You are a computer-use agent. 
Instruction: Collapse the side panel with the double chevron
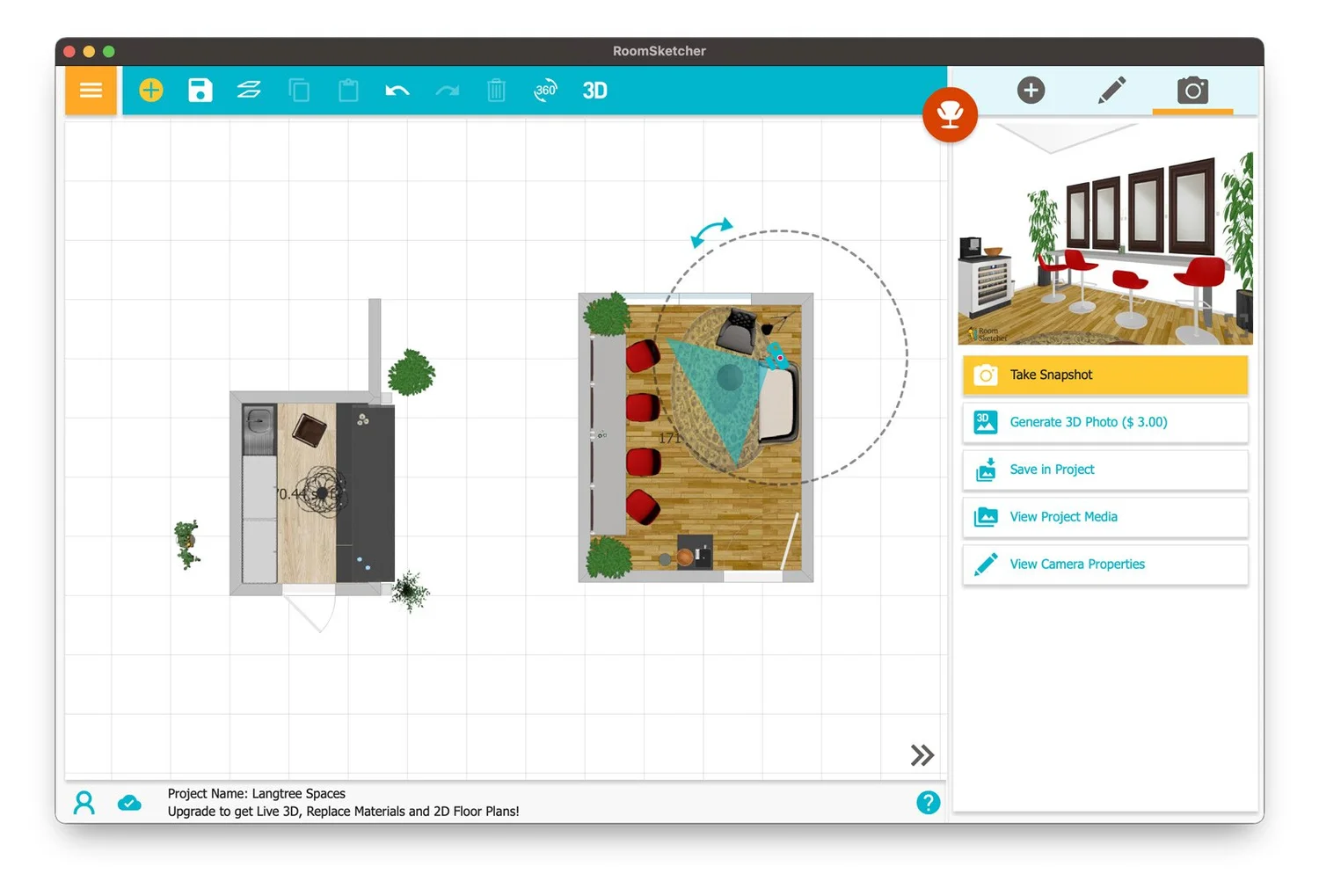click(x=922, y=754)
